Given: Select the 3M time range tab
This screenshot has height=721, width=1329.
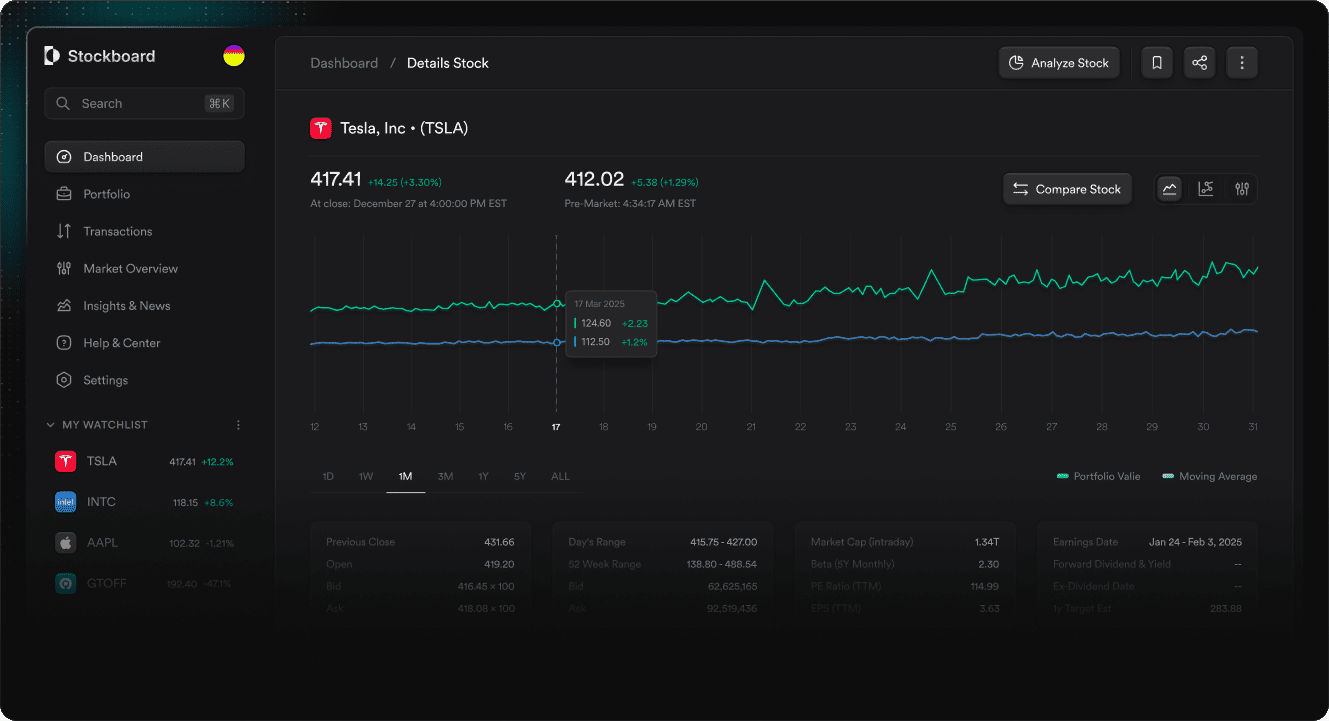Looking at the screenshot, I should [445, 476].
